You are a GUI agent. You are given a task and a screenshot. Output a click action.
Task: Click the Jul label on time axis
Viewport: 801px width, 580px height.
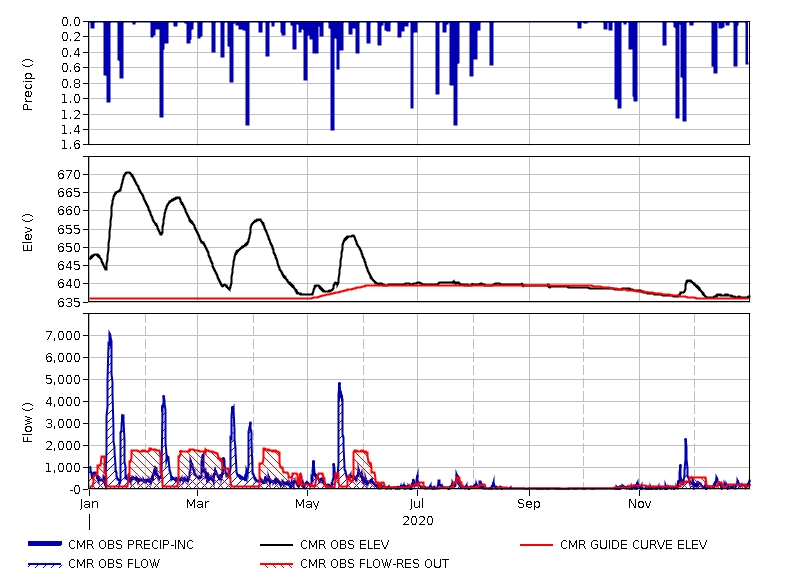pyautogui.click(x=417, y=504)
